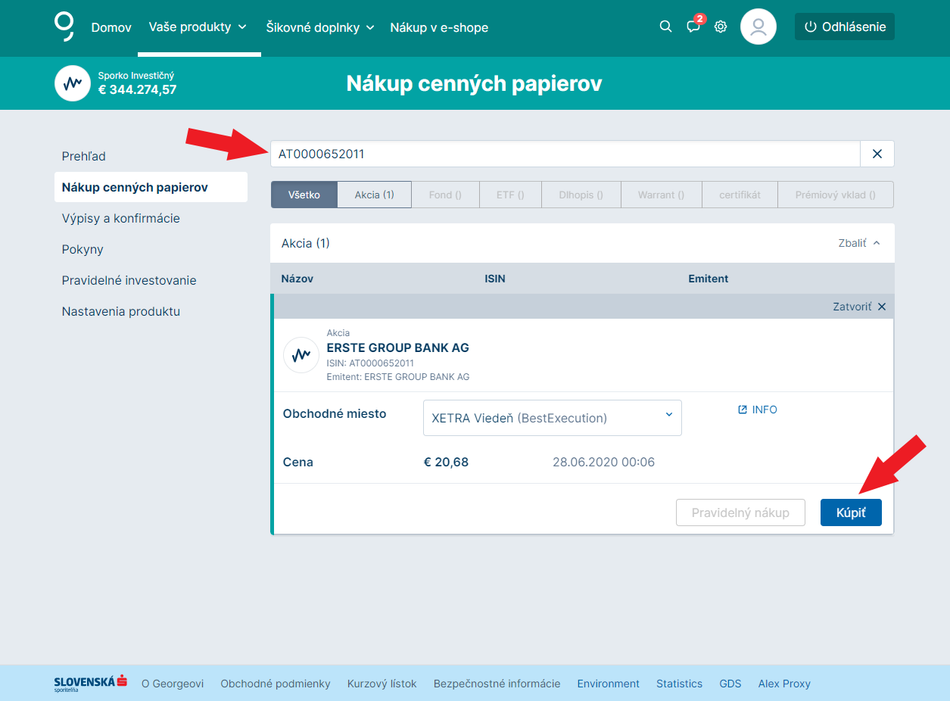This screenshot has height=701, width=950.
Task: Select the ETF filter tab
Action: click(x=510, y=194)
